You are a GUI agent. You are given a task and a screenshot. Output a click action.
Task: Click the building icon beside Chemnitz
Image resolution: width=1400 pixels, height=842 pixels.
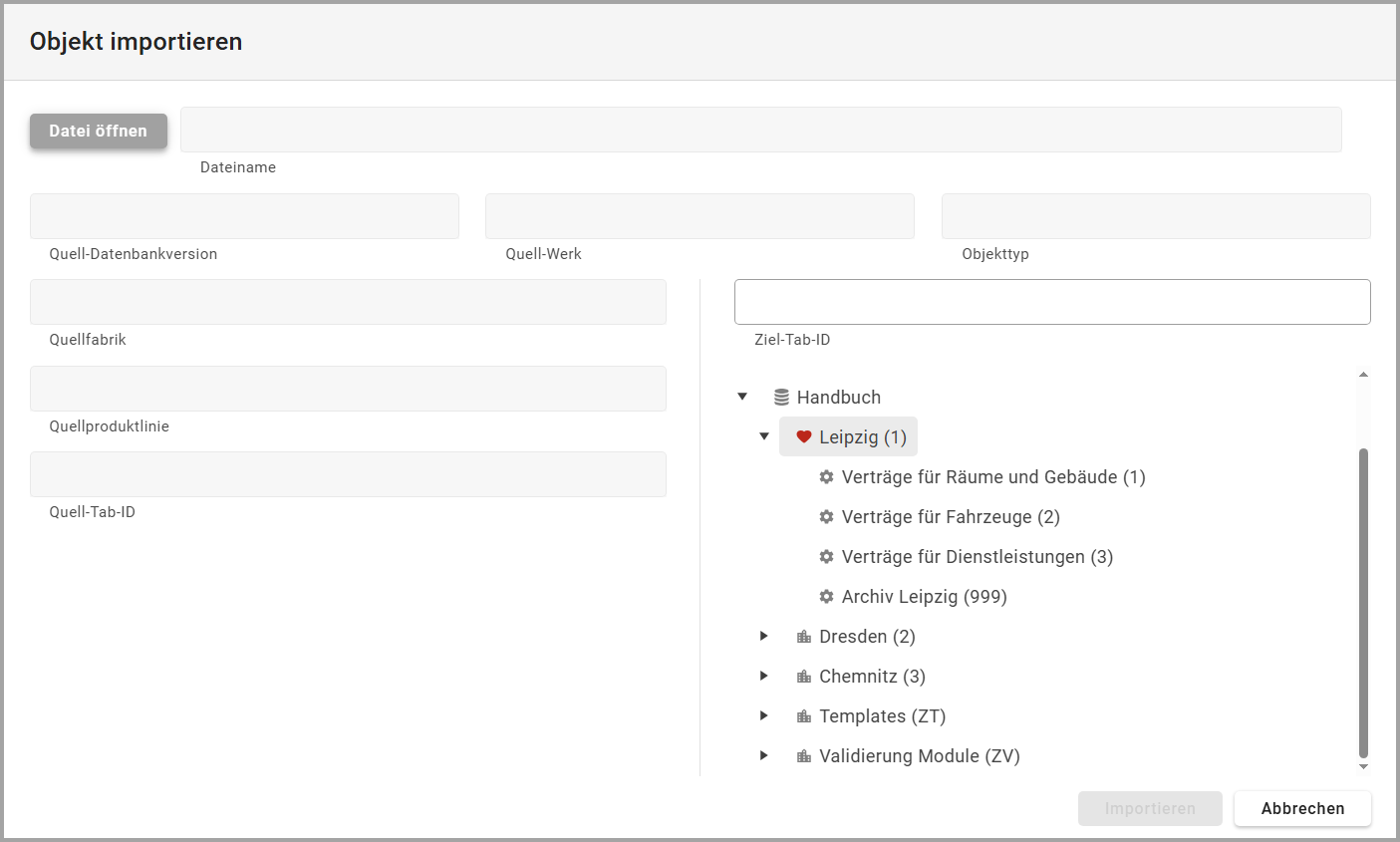(x=804, y=677)
